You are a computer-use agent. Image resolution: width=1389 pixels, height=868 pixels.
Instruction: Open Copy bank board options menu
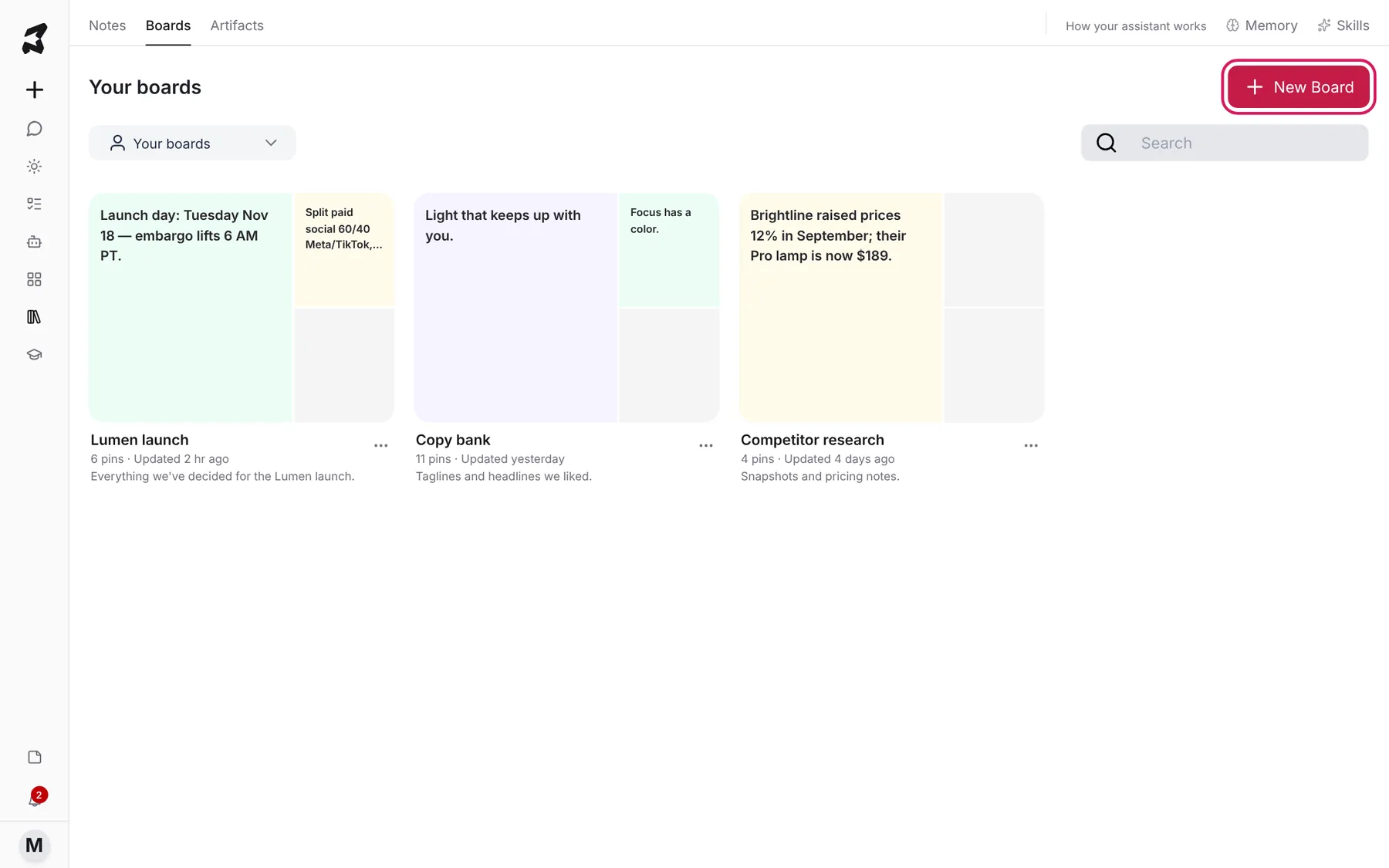[x=705, y=446]
